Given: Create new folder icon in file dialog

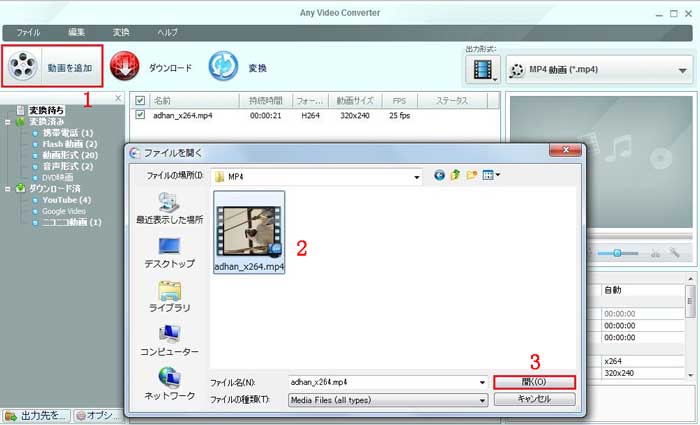Looking at the screenshot, I should click(x=471, y=175).
